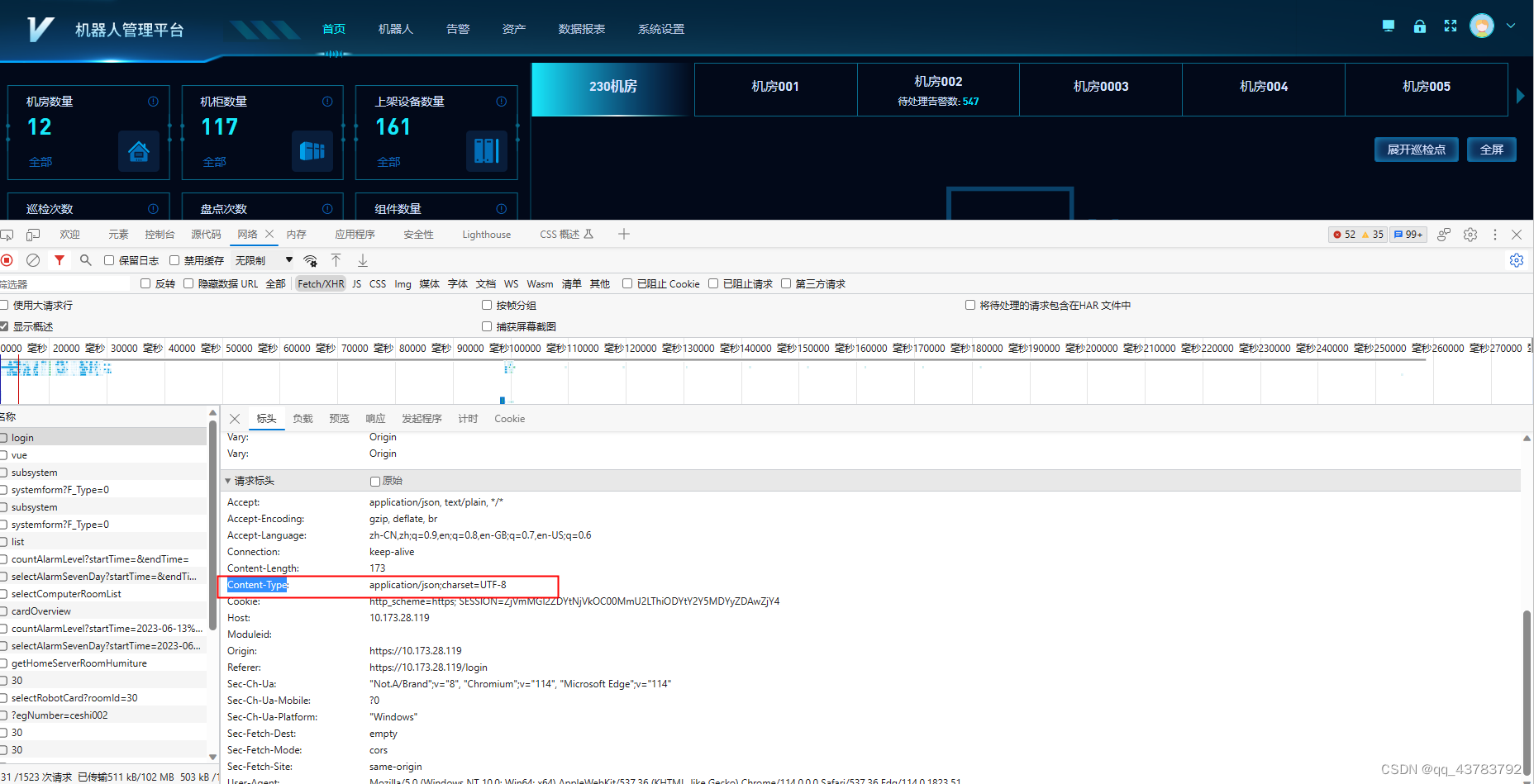Open DevTools settings gear in tab bar
This screenshot has width=1534, height=784.
pyautogui.click(x=1470, y=235)
